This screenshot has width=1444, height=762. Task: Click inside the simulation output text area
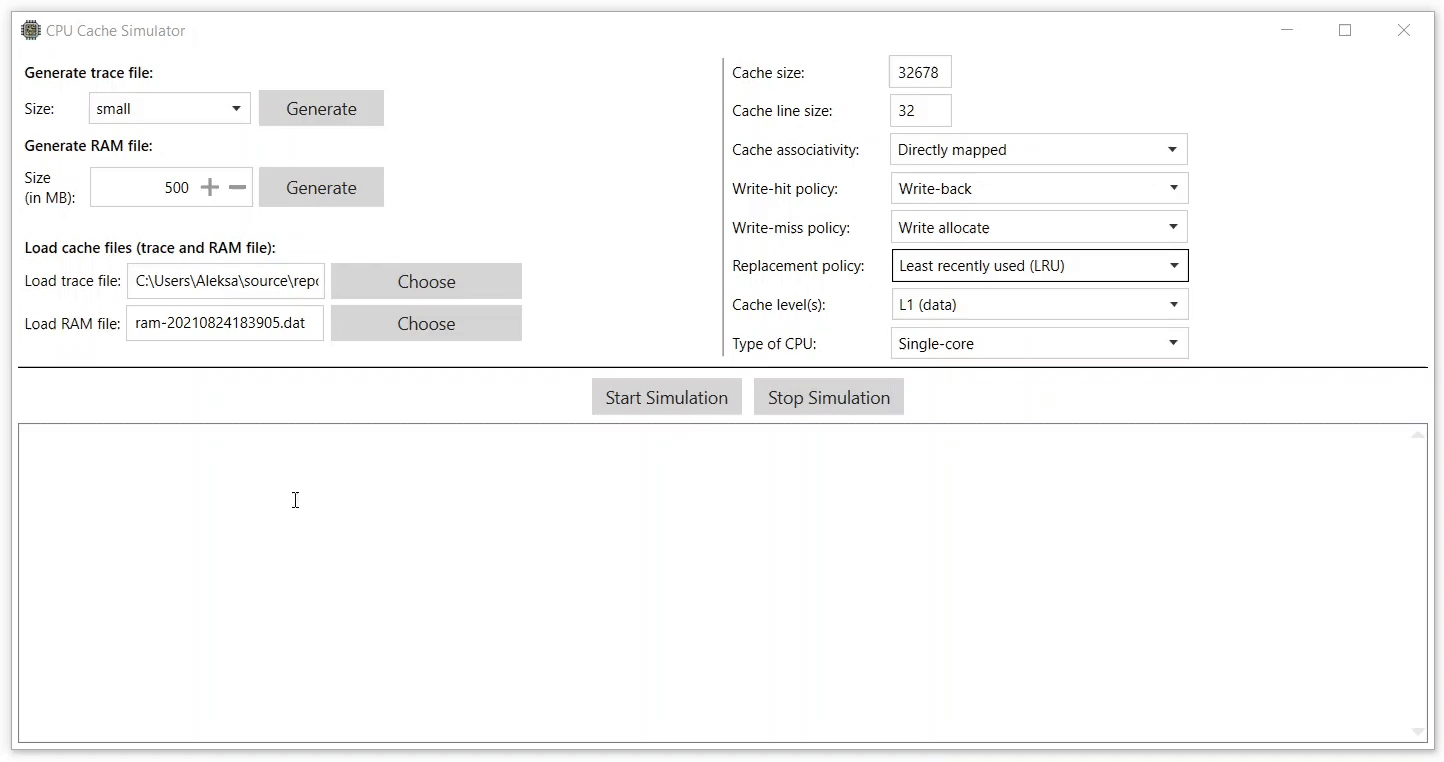coord(714,583)
